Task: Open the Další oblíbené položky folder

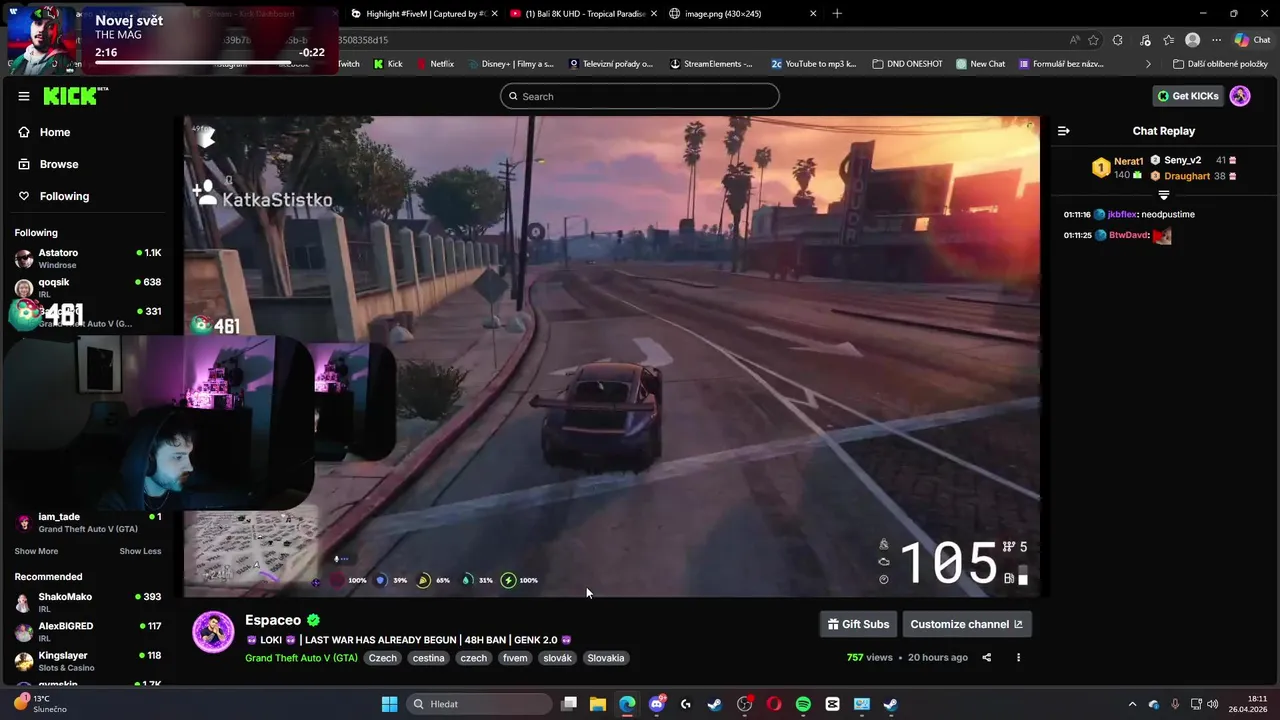Action: tap(1220, 64)
